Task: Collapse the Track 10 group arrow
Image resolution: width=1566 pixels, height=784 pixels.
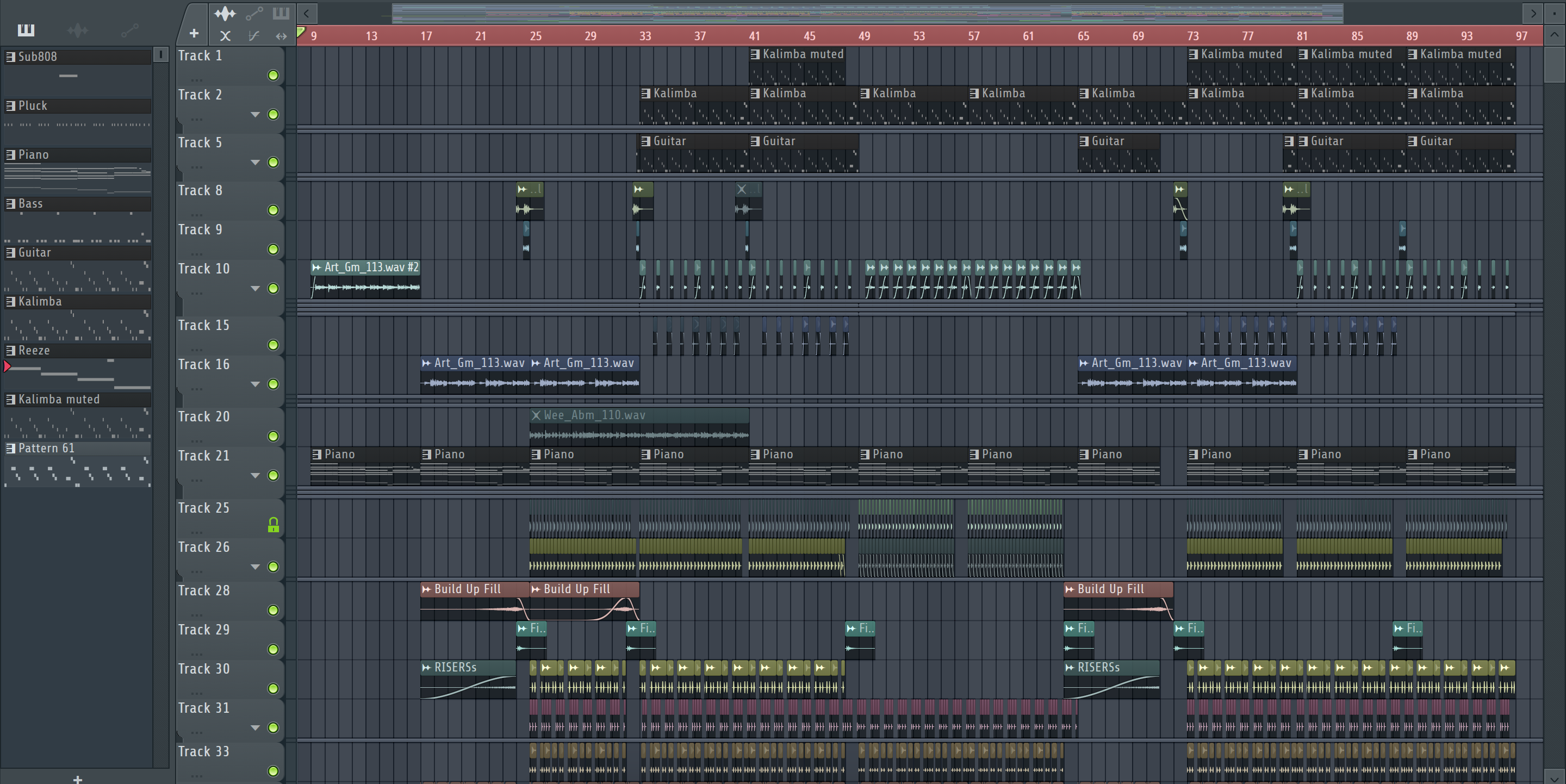Action: 256,288
